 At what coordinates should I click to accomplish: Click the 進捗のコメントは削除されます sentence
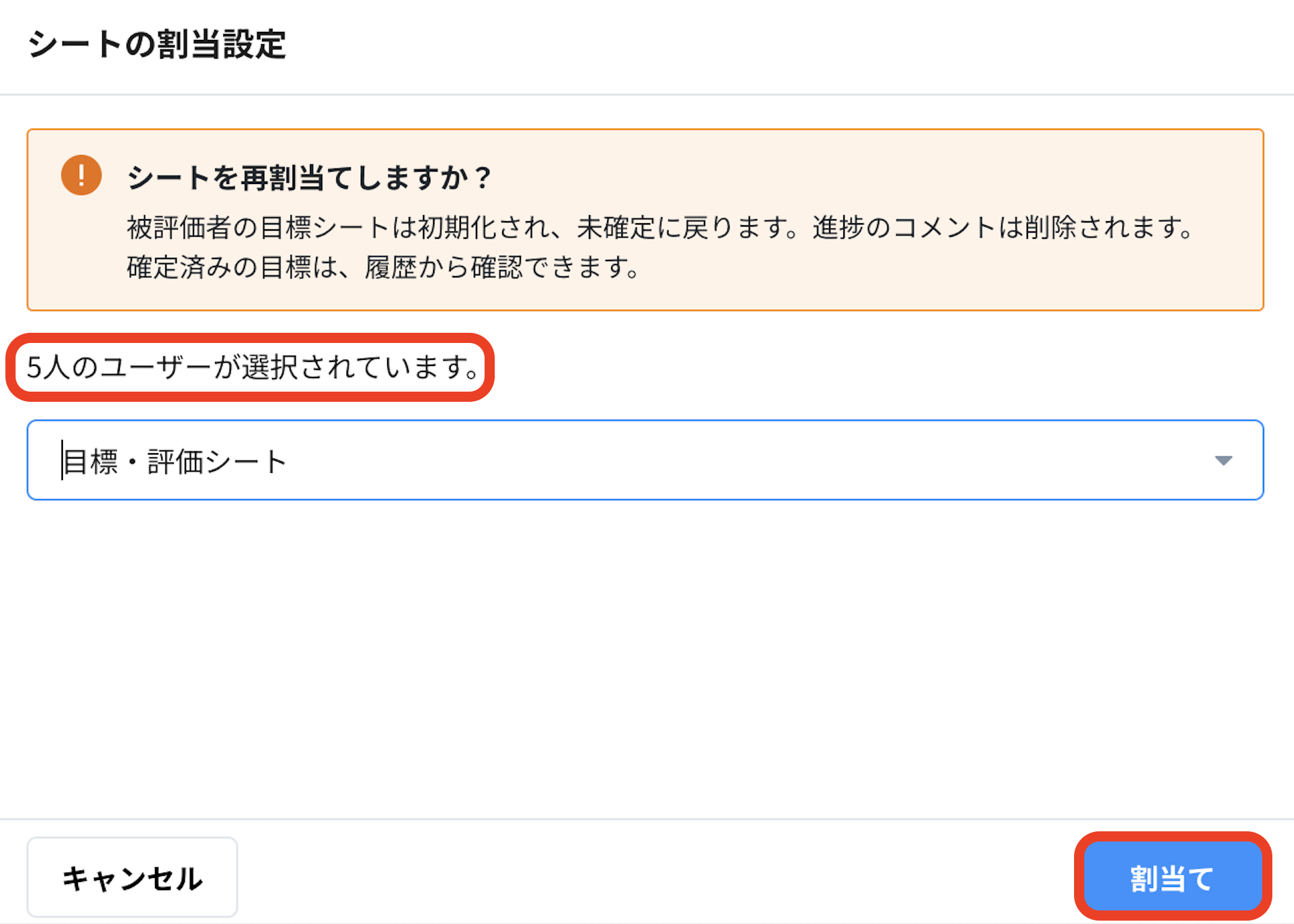point(1002,228)
